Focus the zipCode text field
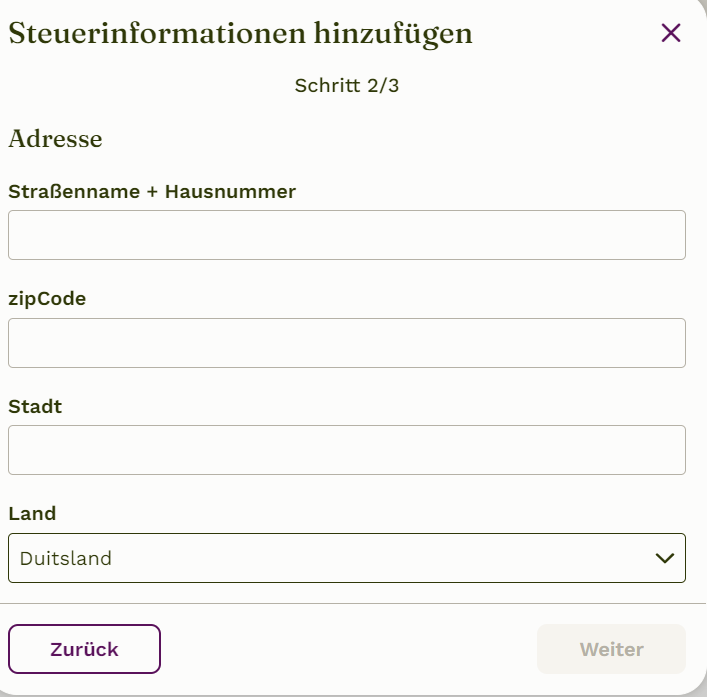 (x=347, y=343)
